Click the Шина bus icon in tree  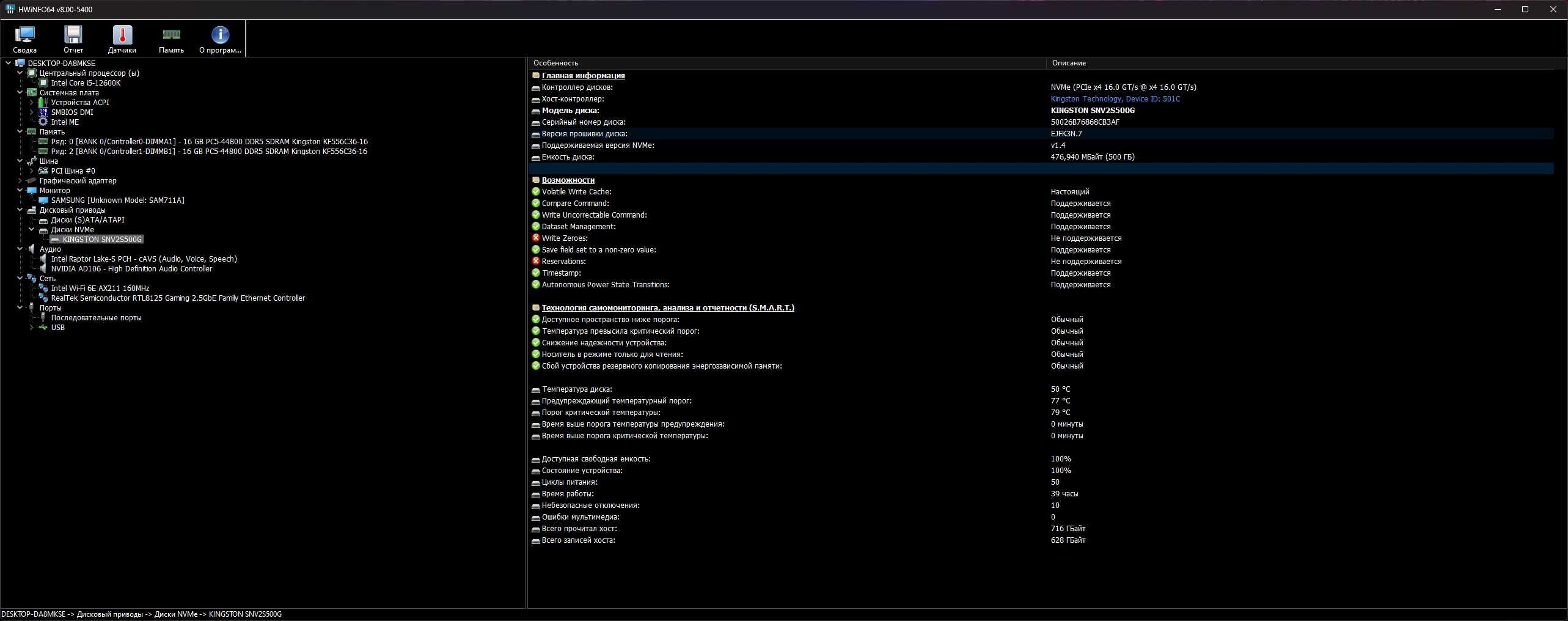pyautogui.click(x=32, y=161)
